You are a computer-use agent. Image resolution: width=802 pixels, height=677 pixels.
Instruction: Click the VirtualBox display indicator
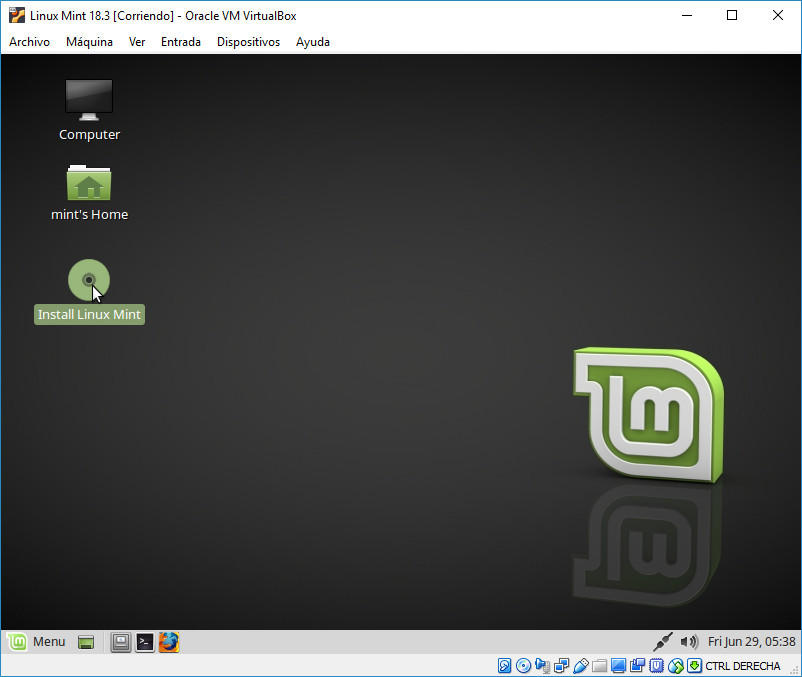pyautogui.click(x=618, y=666)
